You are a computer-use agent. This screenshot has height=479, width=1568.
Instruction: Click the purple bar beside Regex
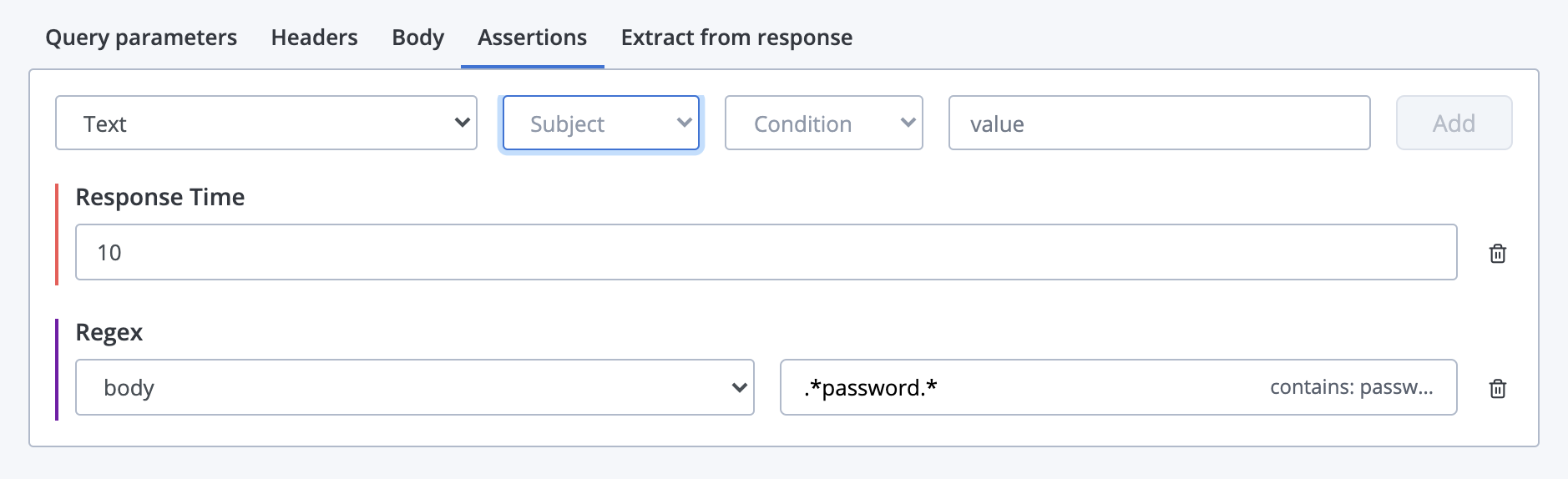pos(57,370)
